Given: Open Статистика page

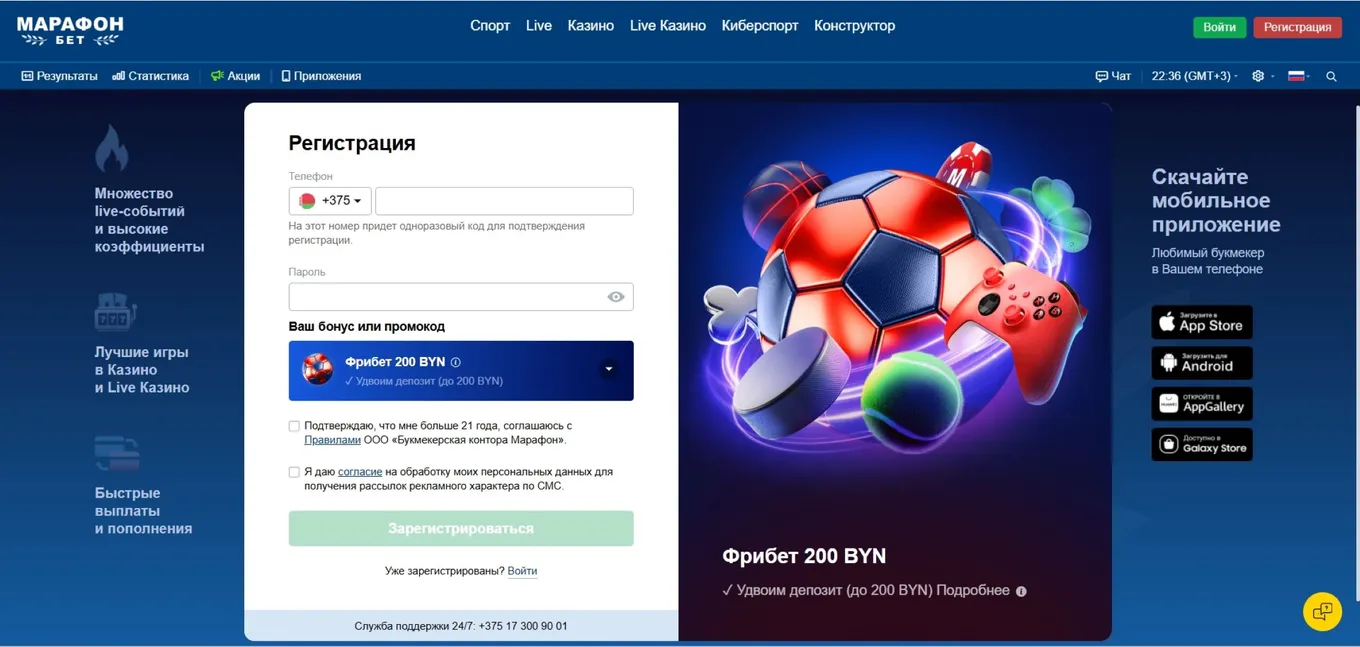Looking at the screenshot, I should click(151, 76).
